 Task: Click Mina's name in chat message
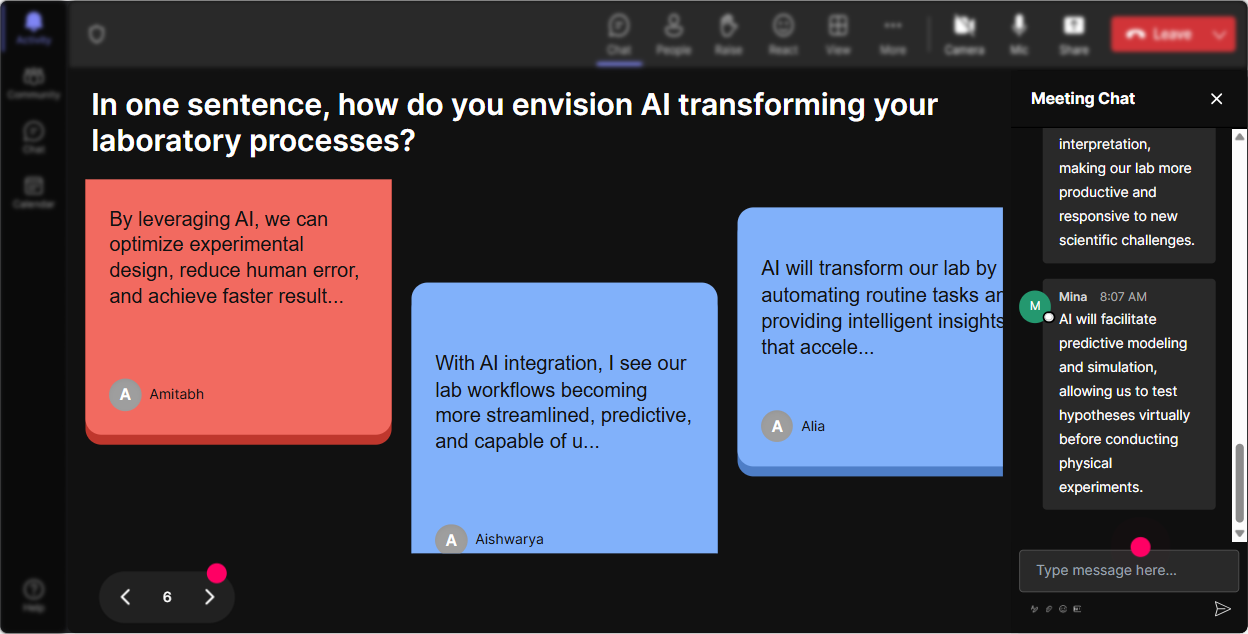1073,297
